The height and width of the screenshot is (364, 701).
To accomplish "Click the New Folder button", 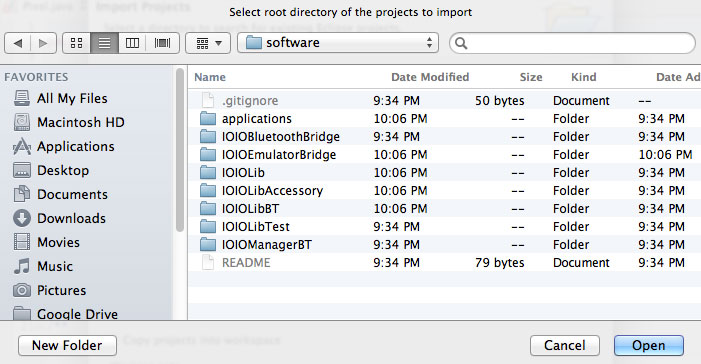I will [68, 345].
